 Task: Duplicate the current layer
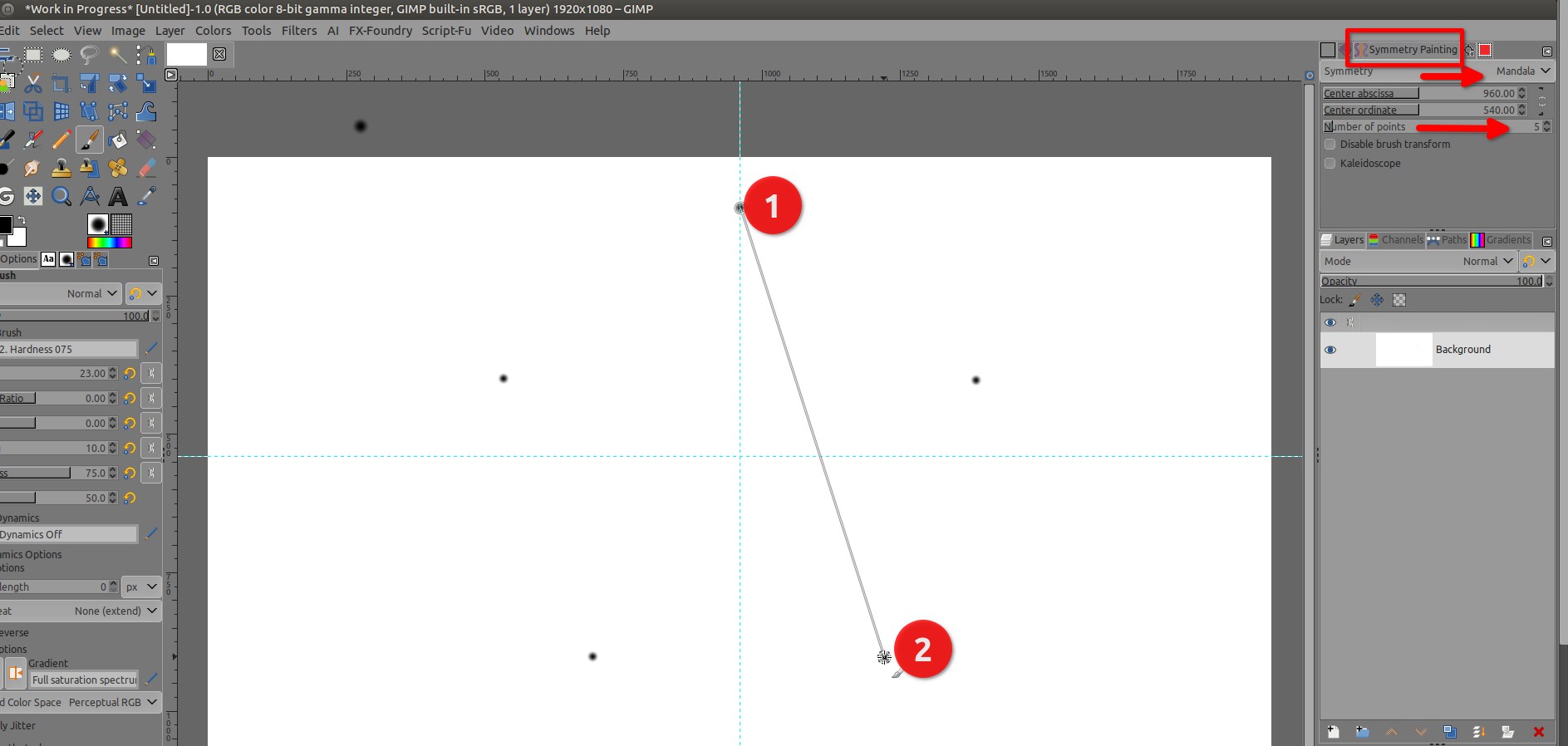(x=1450, y=732)
